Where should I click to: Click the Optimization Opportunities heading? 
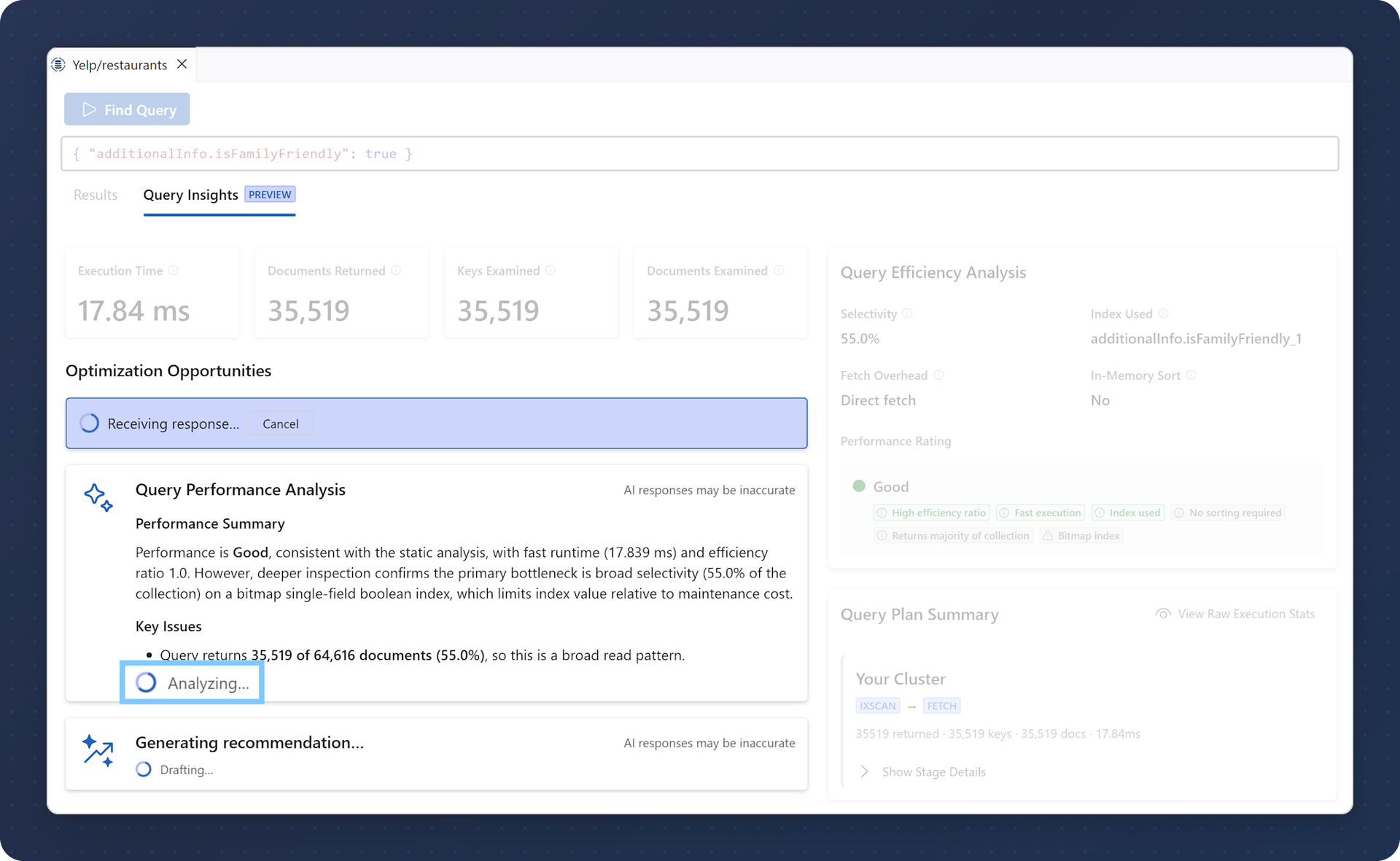[168, 370]
